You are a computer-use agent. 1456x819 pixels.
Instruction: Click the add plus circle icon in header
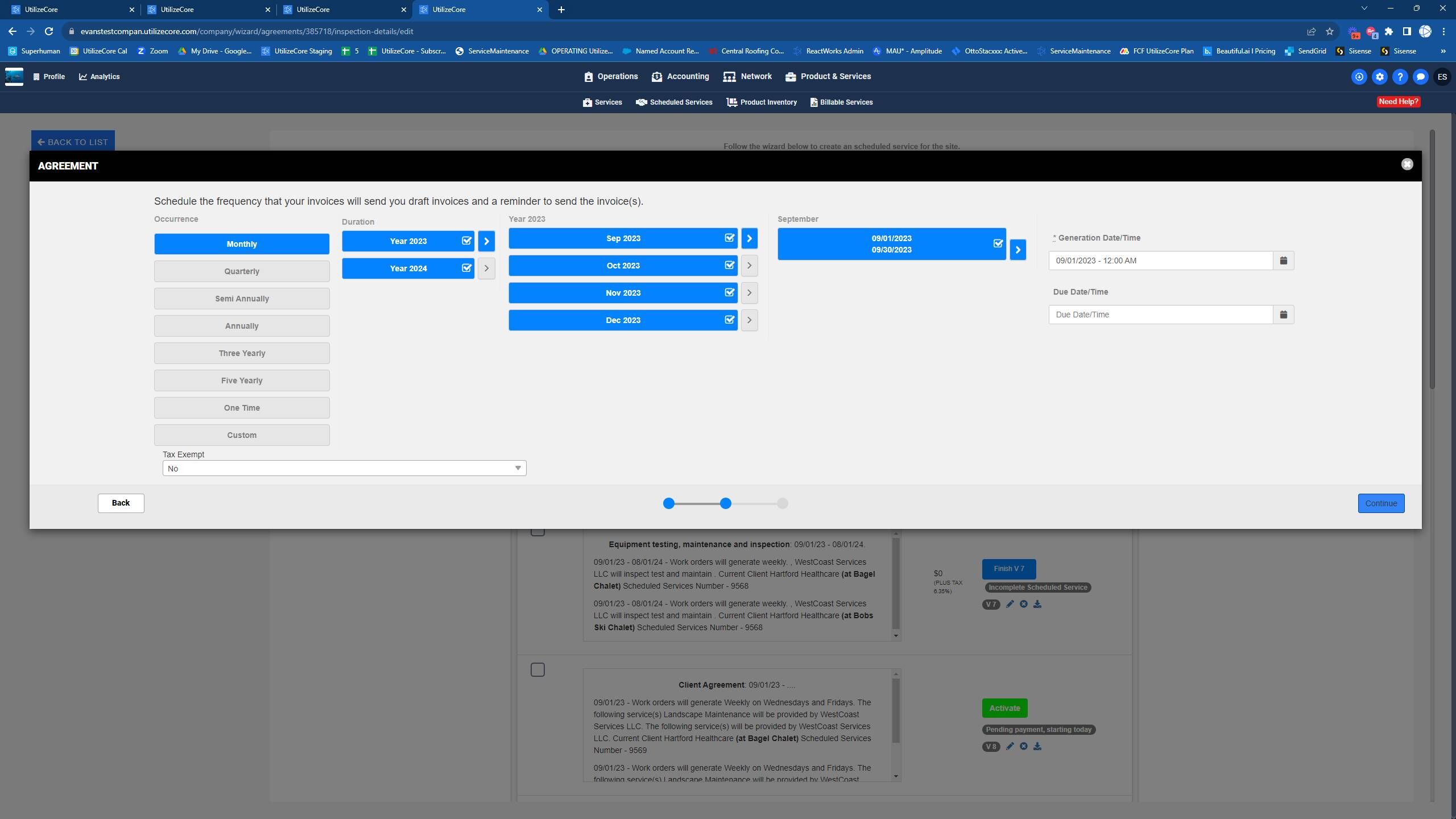pos(1359,77)
